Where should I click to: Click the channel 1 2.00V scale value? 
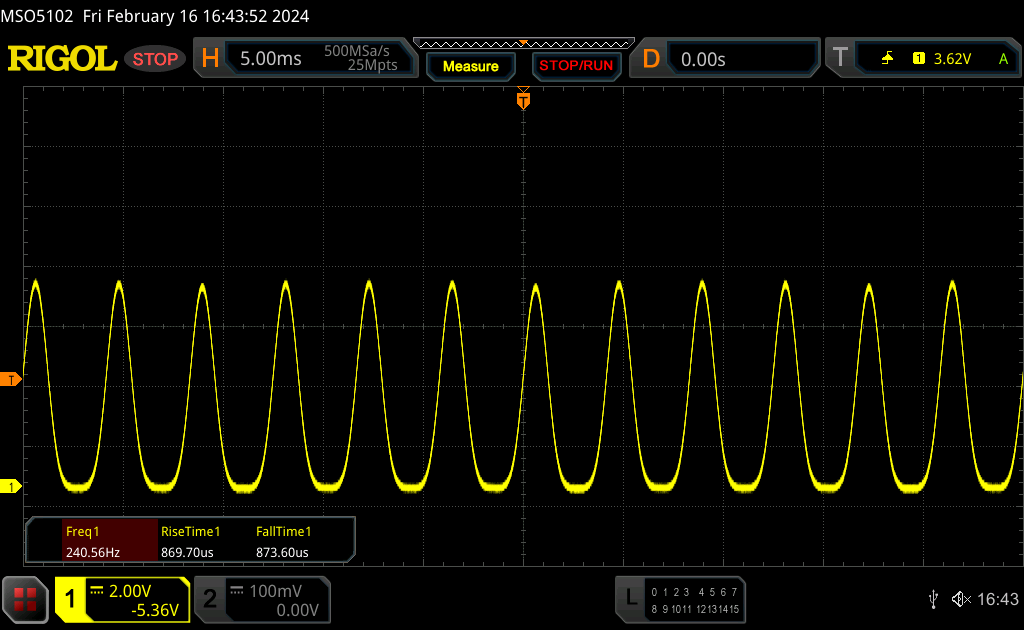click(130, 591)
